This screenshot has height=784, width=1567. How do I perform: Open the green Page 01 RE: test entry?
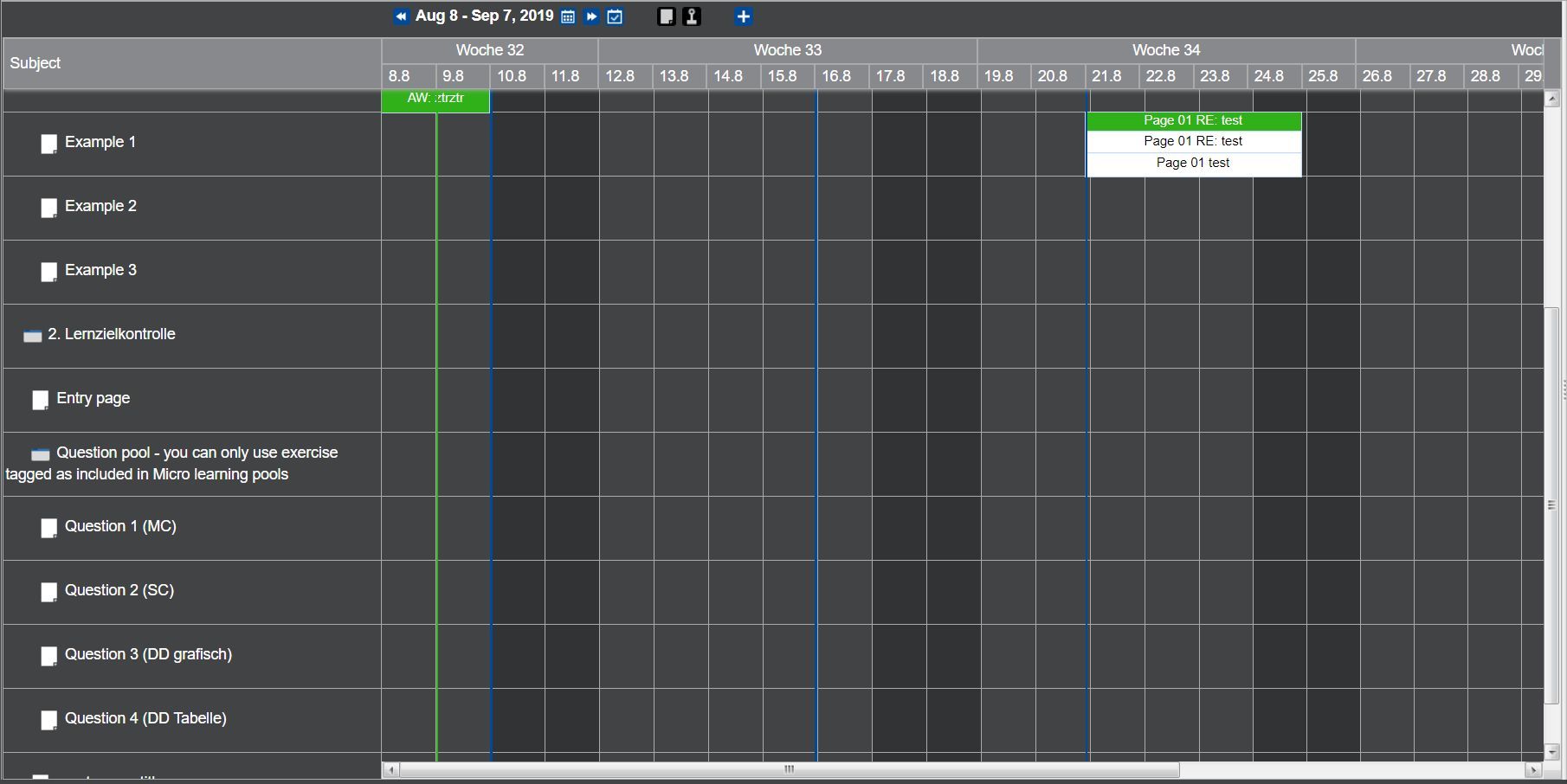(x=1193, y=121)
